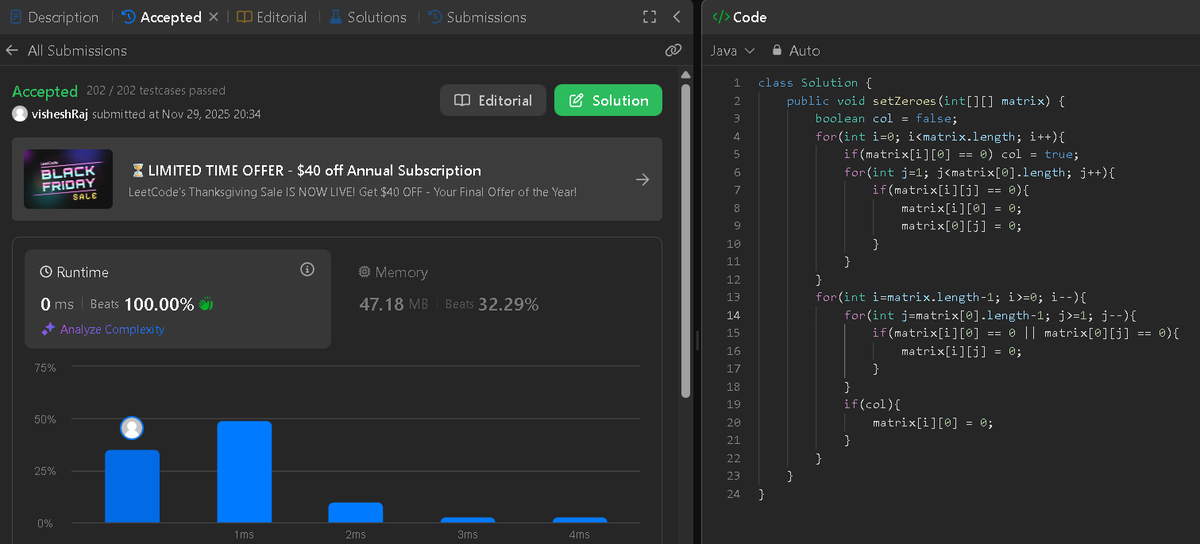Click the Auto lock indicator
This screenshot has height=544, width=1200.
coord(796,50)
